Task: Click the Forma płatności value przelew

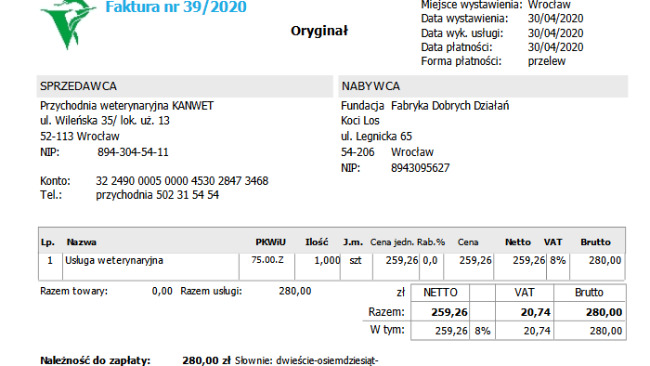Action: coord(547,61)
